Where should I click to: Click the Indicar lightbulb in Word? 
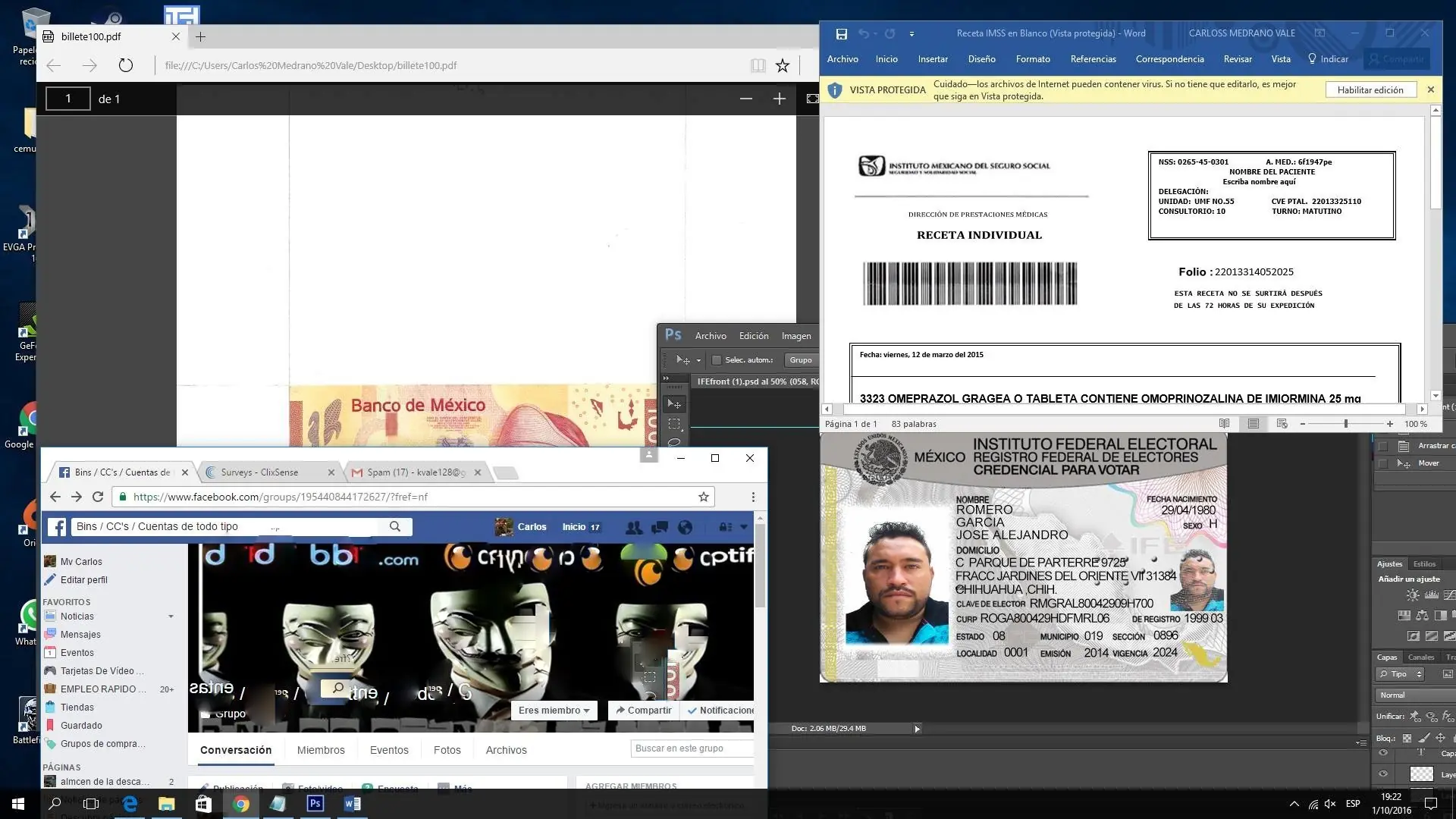tap(1328, 59)
